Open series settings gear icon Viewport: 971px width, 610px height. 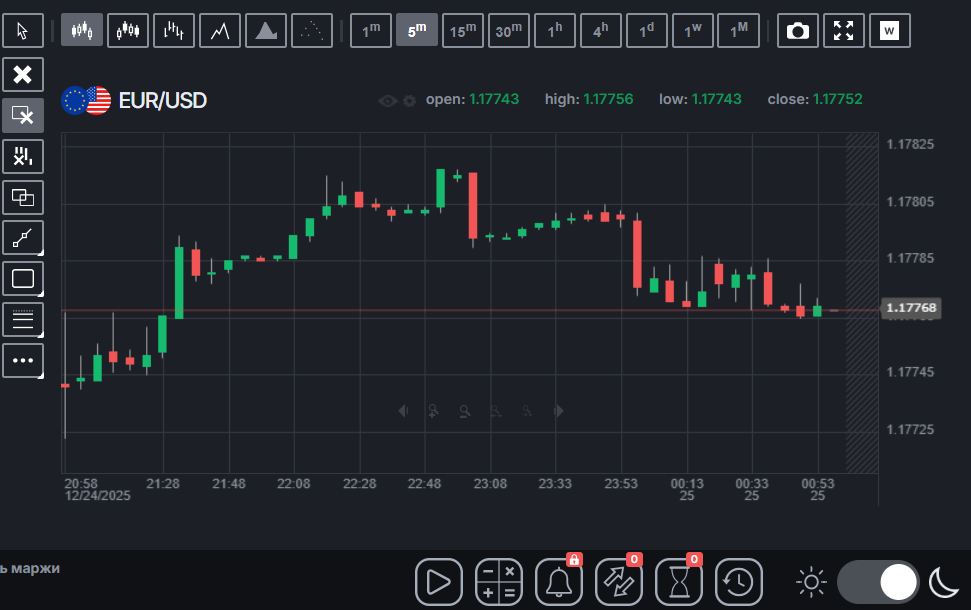coord(409,100)
